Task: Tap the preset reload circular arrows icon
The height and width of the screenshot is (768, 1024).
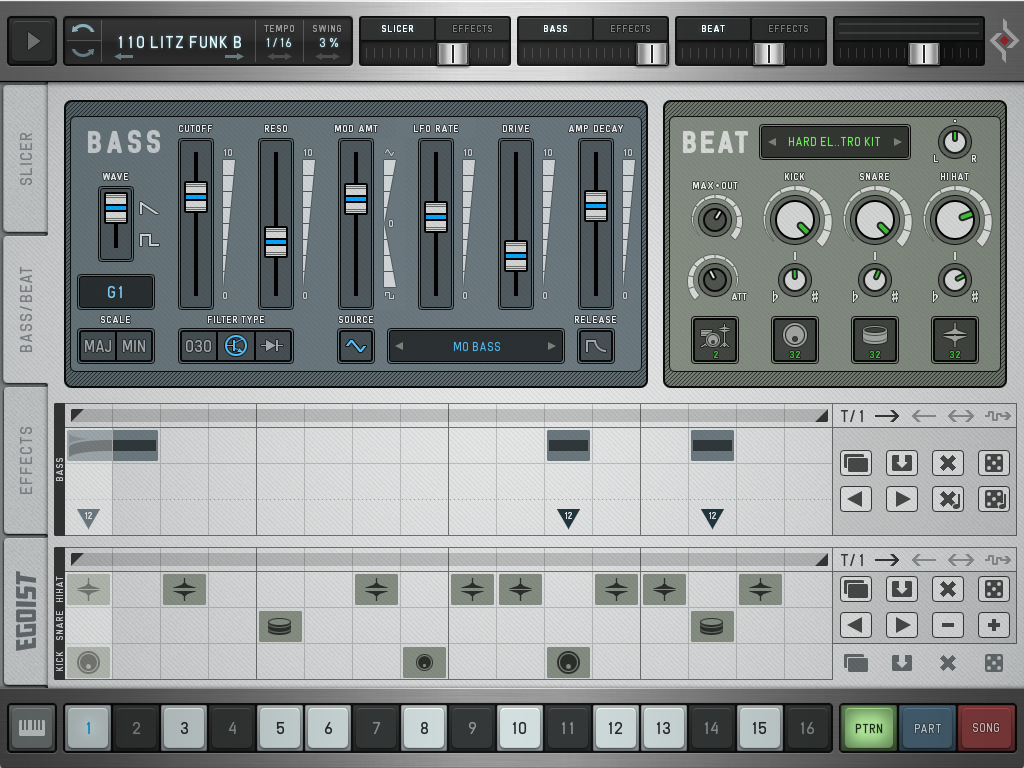Action: tap(83, 40)
